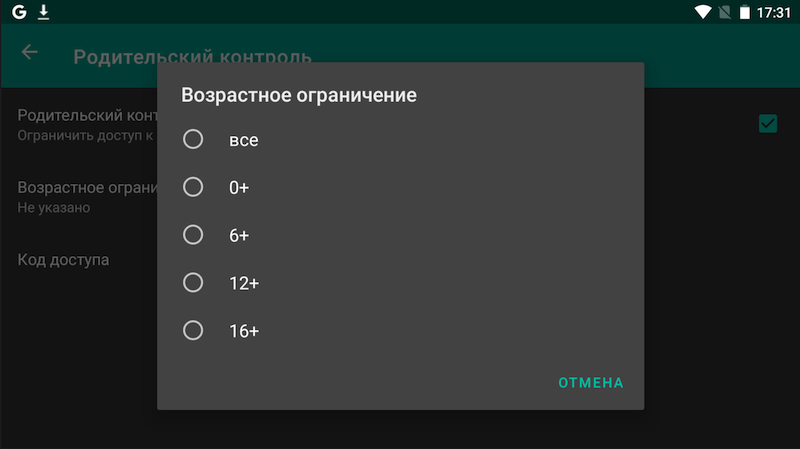Tap the download status bar icon
This screenshot has height=449, width=800.
pyautogui.click(x=43, y=13)
